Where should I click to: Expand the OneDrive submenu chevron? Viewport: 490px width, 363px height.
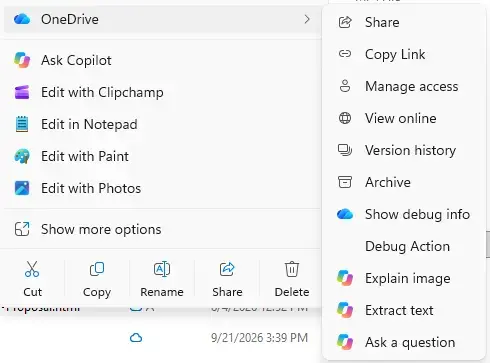click(x=307, y=19)
